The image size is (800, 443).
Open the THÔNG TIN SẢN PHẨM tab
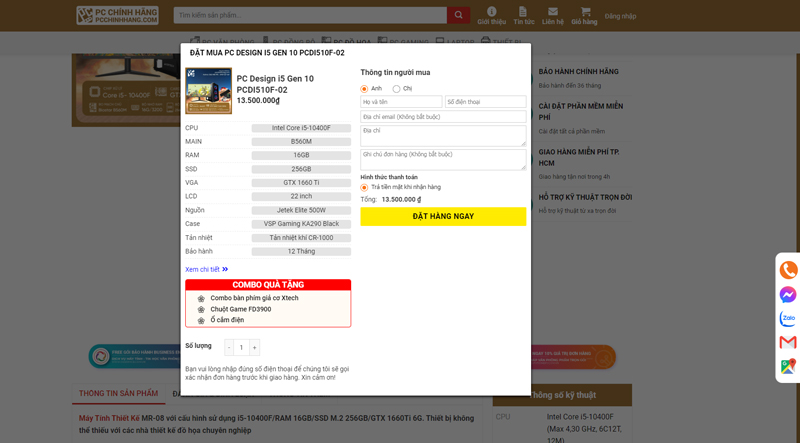coord(119,393)
